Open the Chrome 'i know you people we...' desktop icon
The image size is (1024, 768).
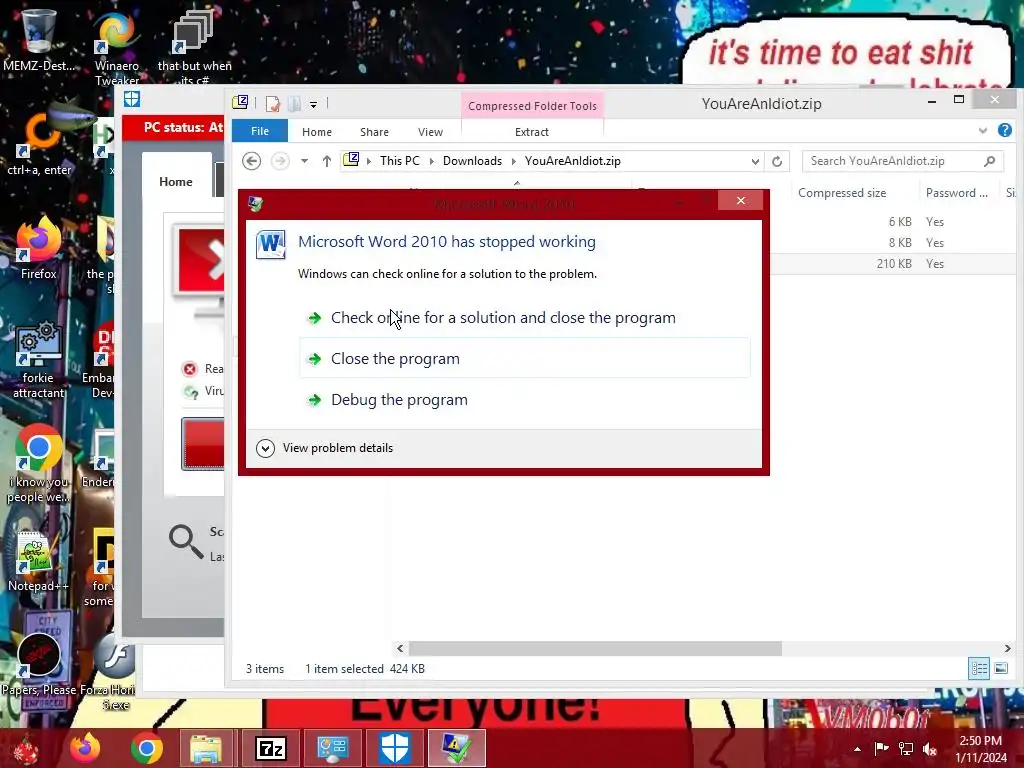point(38,462)
